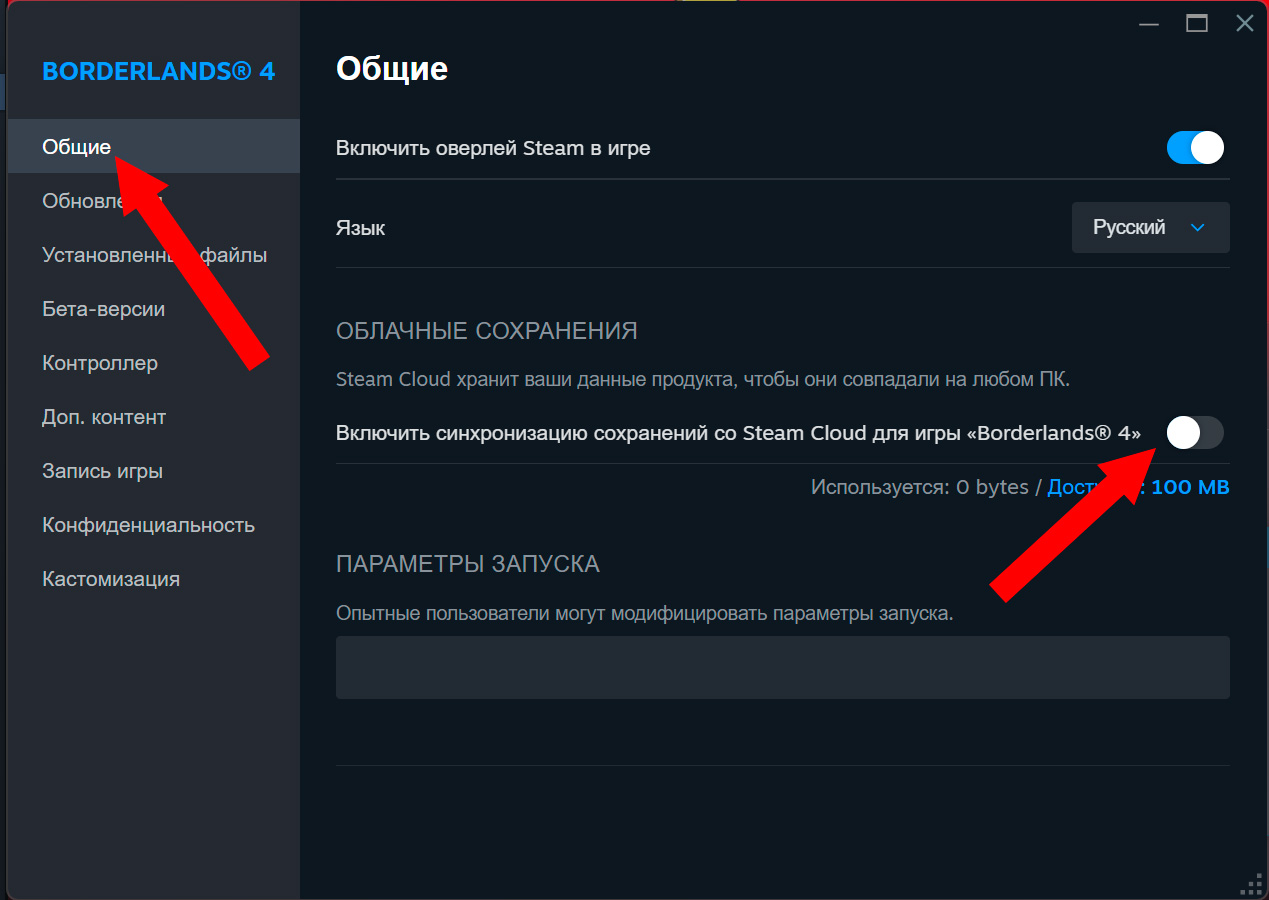This screenshot has width=1269, height=900.
Task: Maximize the properties window
Action: pyautogui.click(x=1197, y=24)
